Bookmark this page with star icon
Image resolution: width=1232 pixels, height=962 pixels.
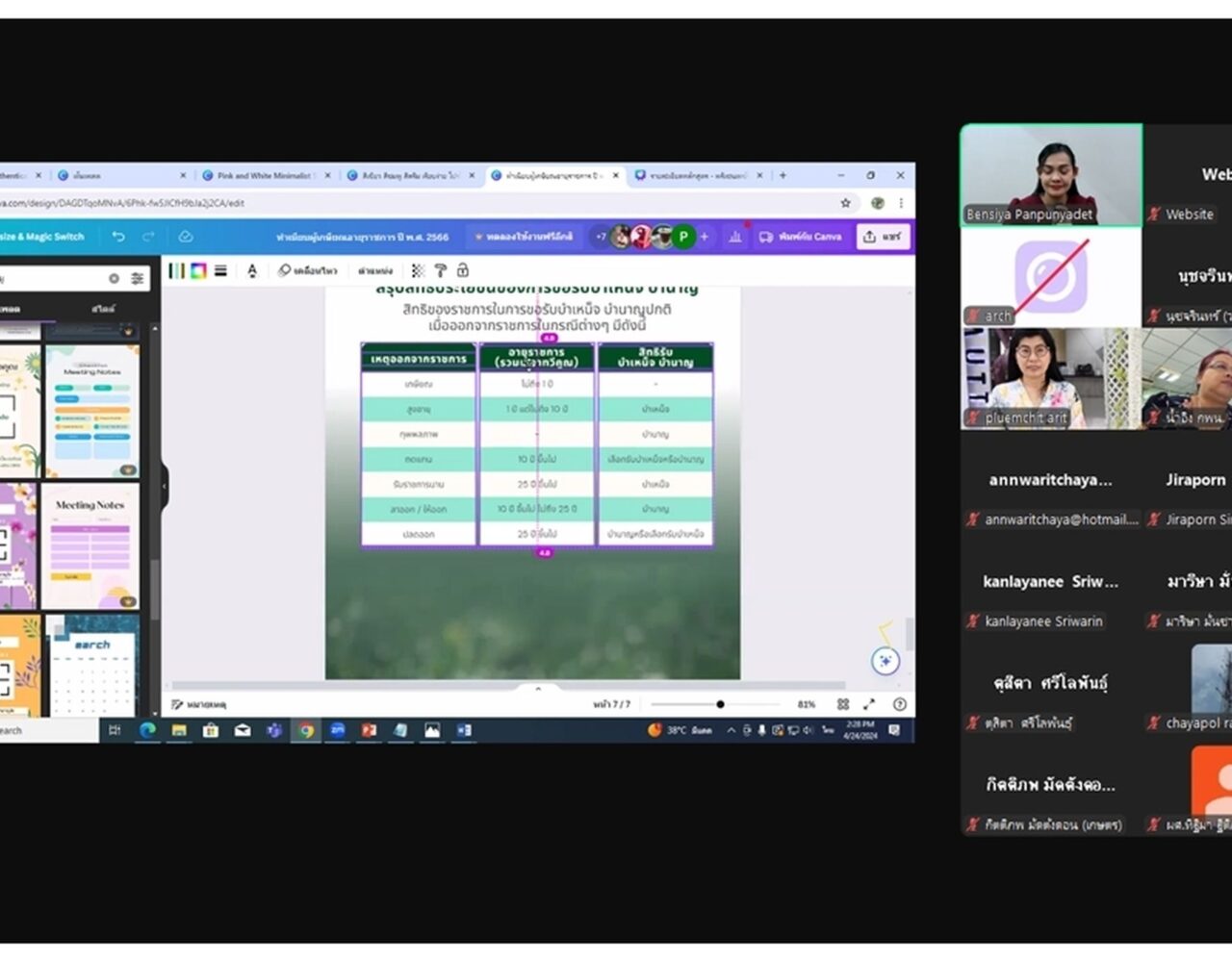pyautogui.click(x=845, y=203)
